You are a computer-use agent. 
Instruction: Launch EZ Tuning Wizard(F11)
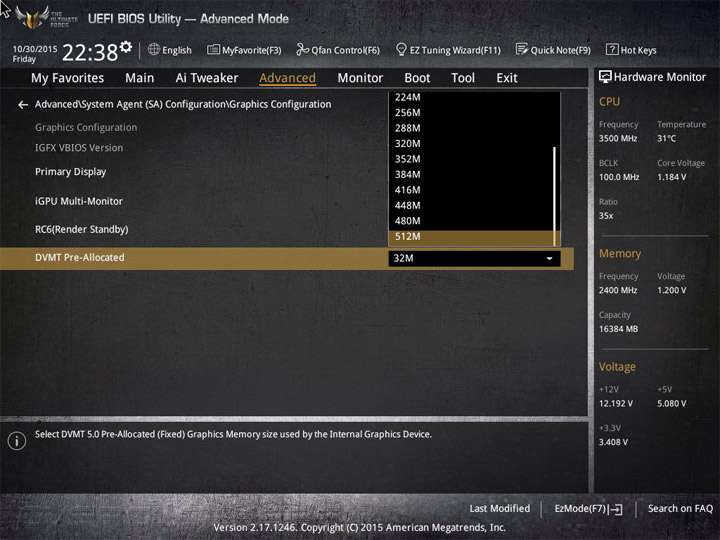click(448, 50)
